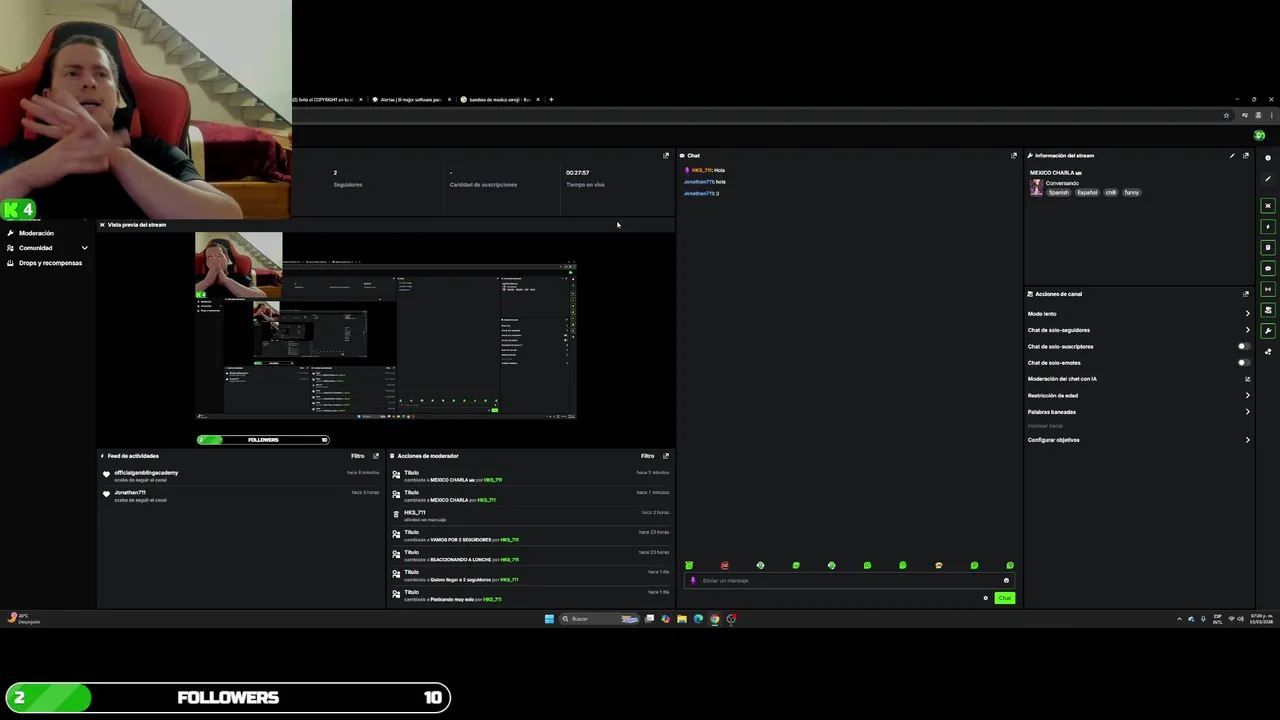The width and height of the screenshot is (1280, 720).
Task: Click the share nodes icon in sidebar
Action: tap(1268, 352)
